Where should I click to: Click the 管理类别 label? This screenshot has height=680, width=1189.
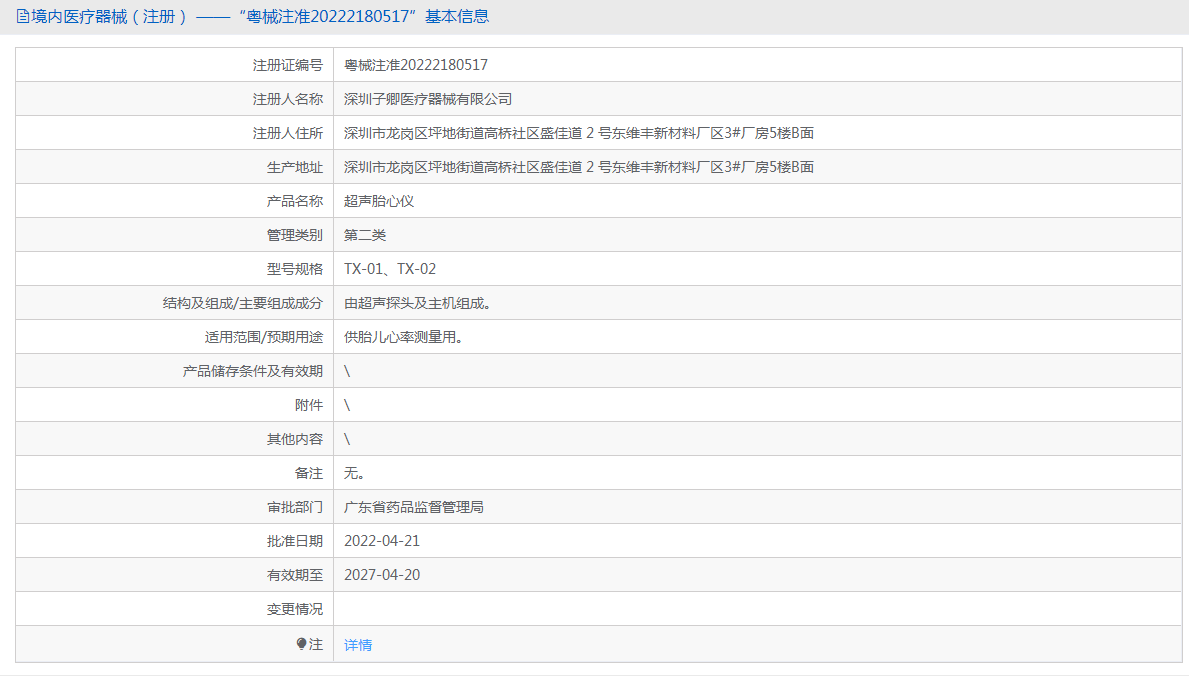point(294,235)
